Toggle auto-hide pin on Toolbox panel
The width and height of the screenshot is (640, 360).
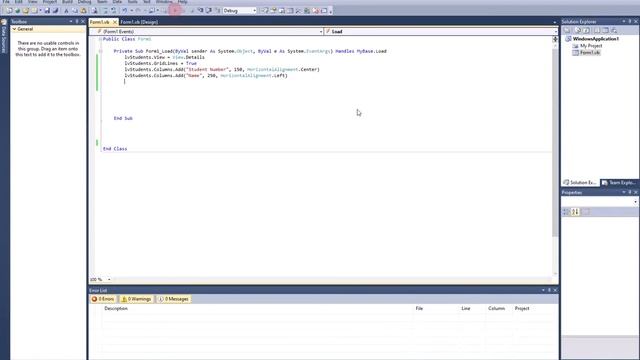pos(77,22)
